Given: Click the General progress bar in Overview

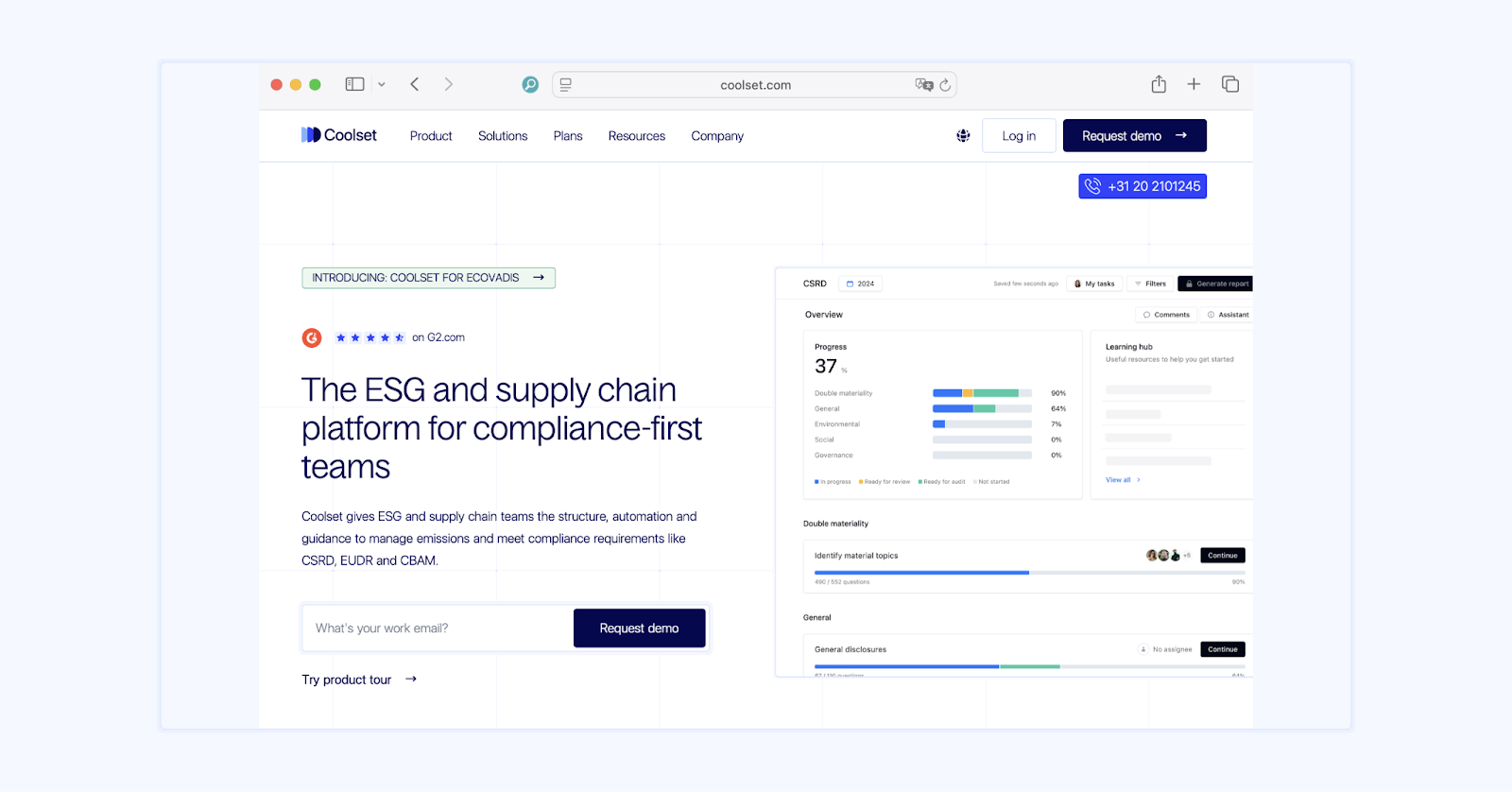Looking at the screenshot, I should point(982,408).
